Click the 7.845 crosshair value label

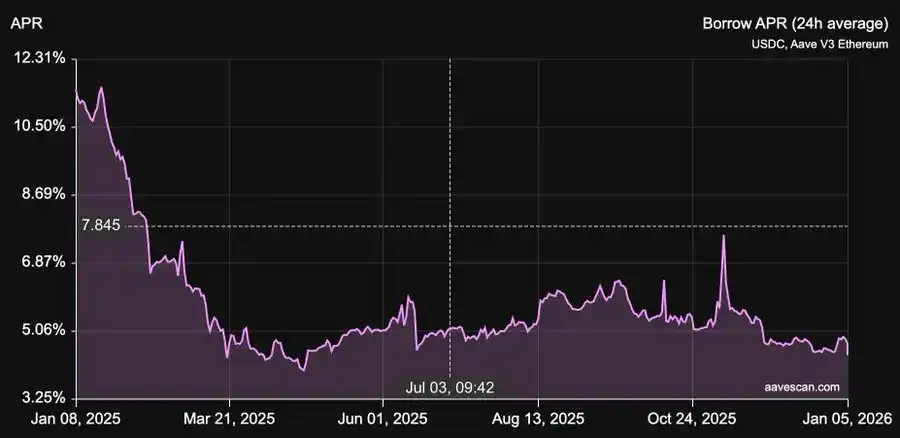coord(100,226)
